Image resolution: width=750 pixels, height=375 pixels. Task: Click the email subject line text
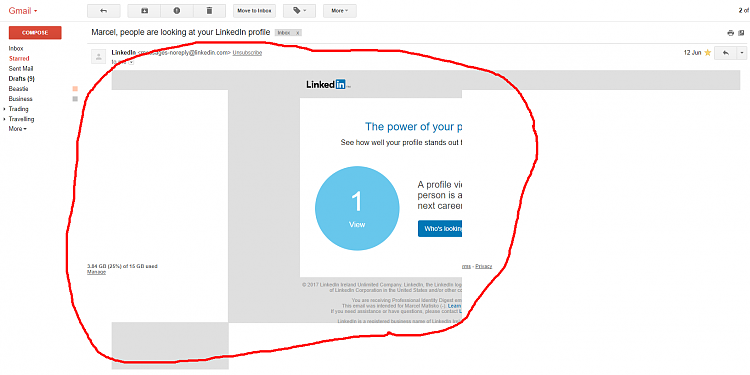(181, 33)
